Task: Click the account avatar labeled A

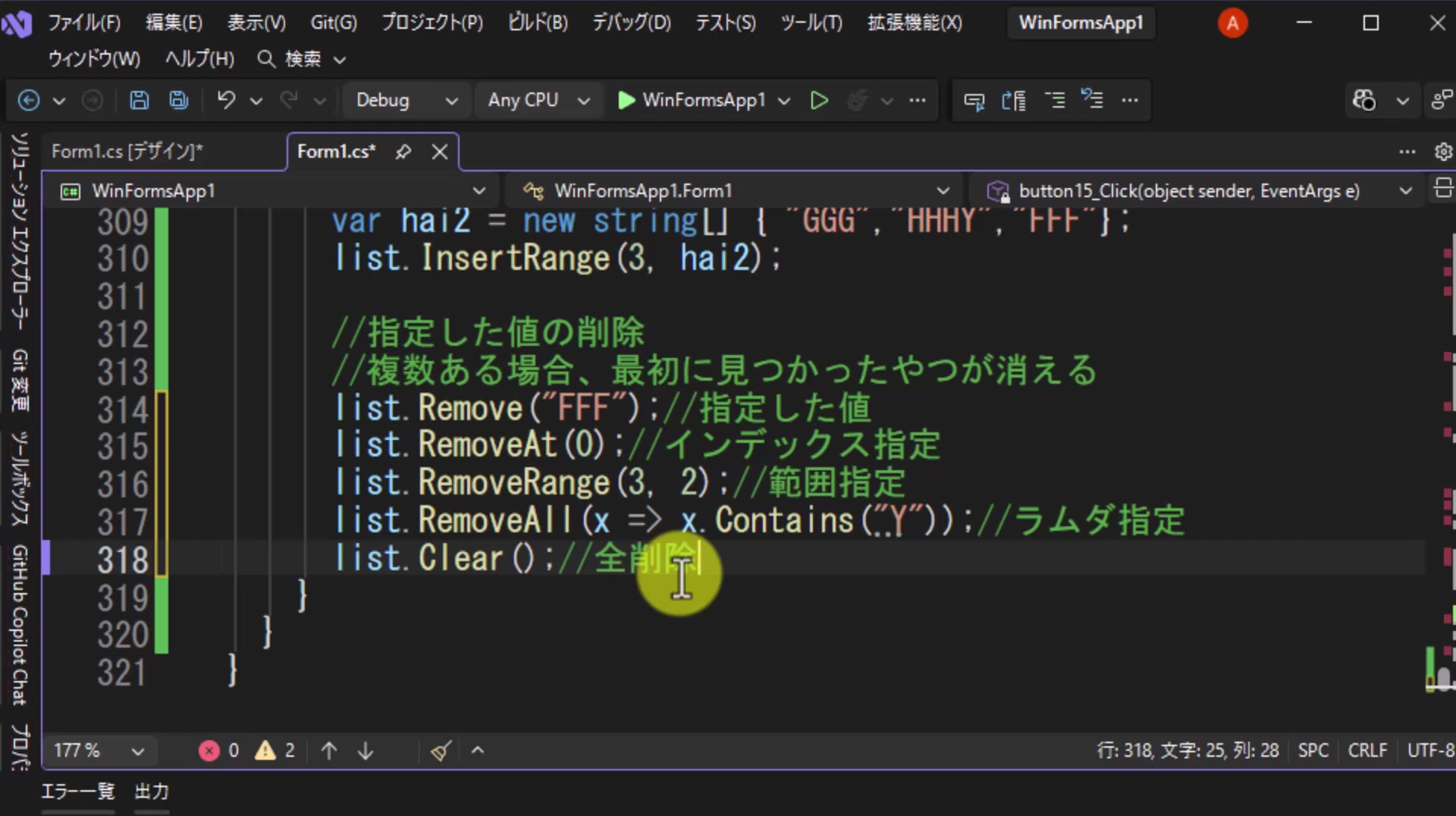Action: click(x=1232, y=24)
